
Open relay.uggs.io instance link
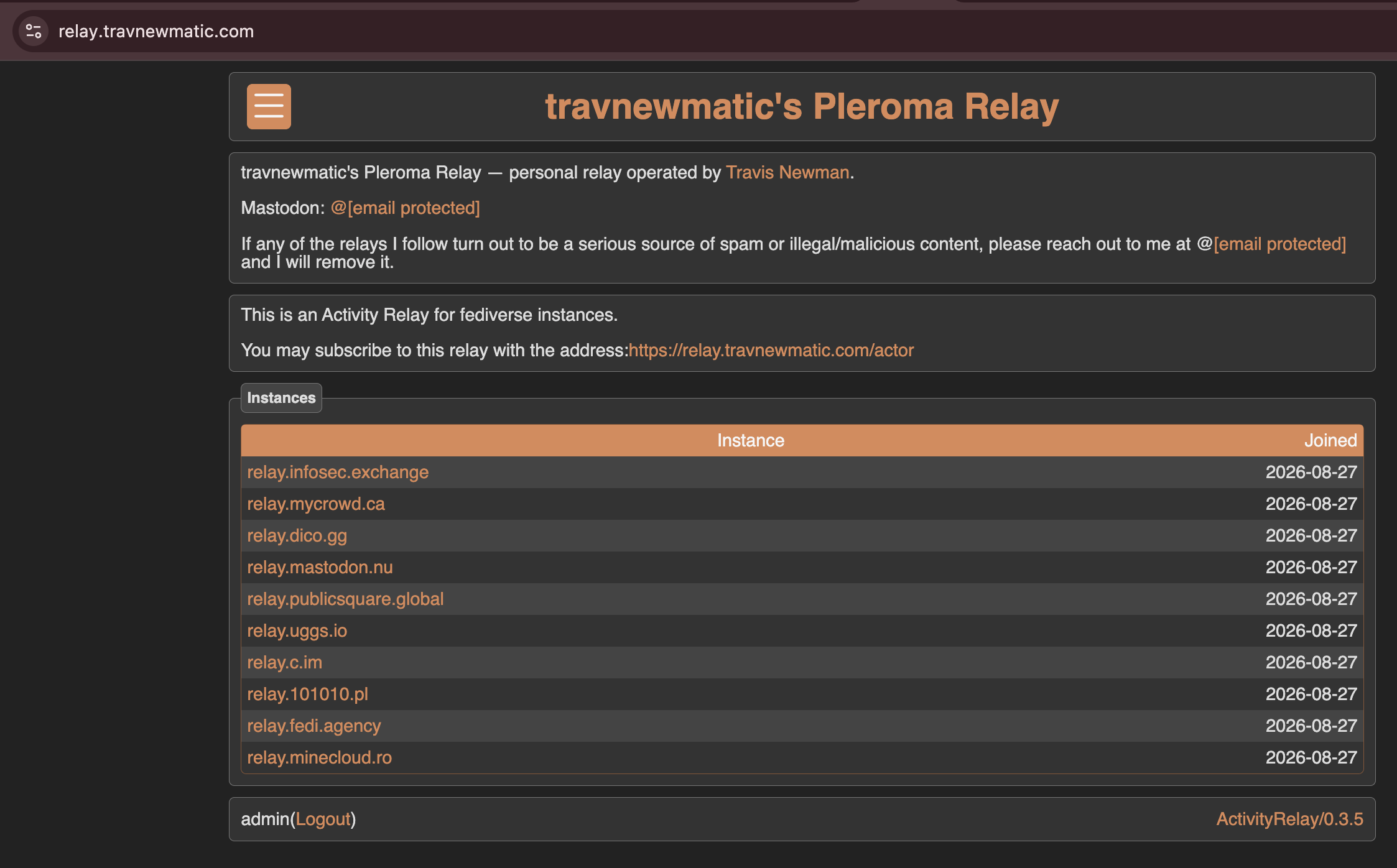point(297,630)
